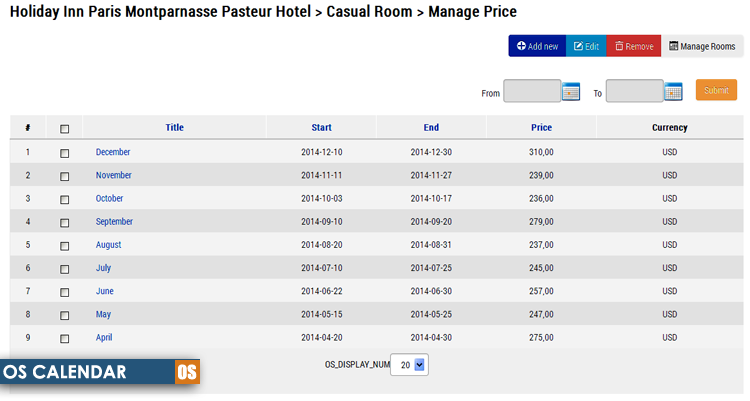This screenshot has height=401, width=750.
Task: Sort table by Title column
Action: click(175, 127)
